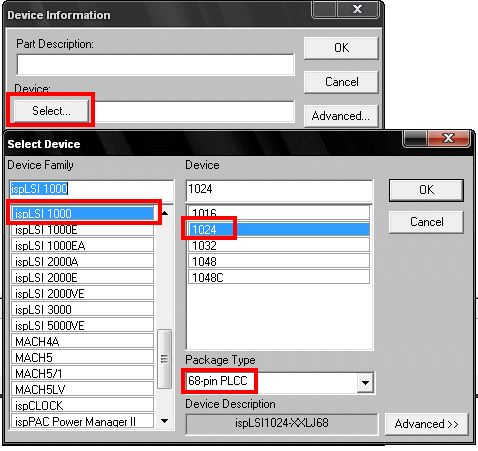Click the Select... device button
This screenshot has width=478, height=451.
click(51, 111)
